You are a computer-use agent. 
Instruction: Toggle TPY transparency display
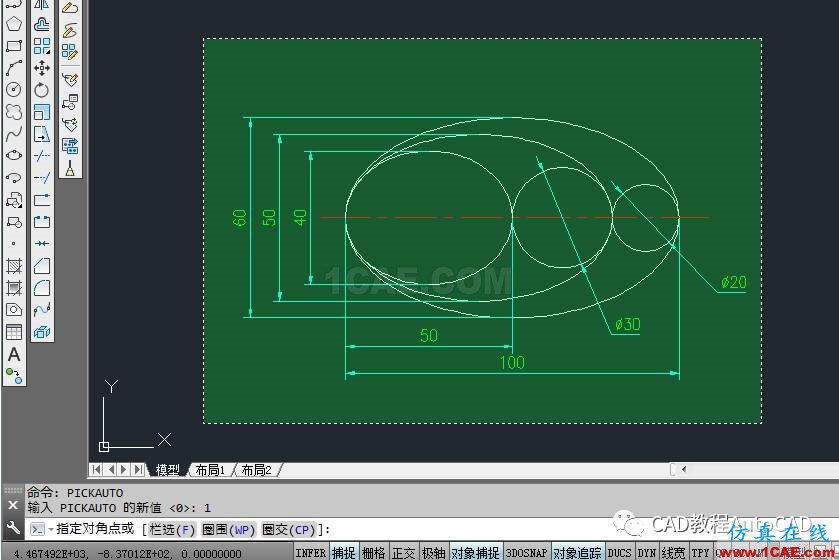pos(700,553)
